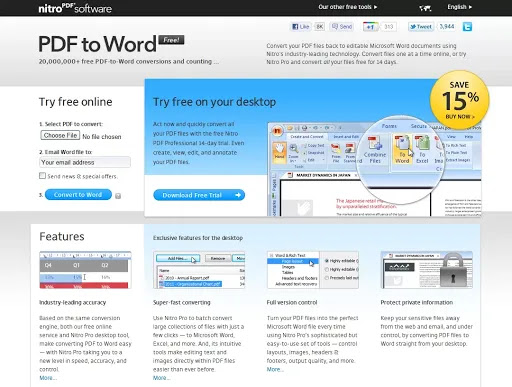Screen dimensions: 512x387
Task: Click 'More...' under Full version control
Action: (275, 369)
